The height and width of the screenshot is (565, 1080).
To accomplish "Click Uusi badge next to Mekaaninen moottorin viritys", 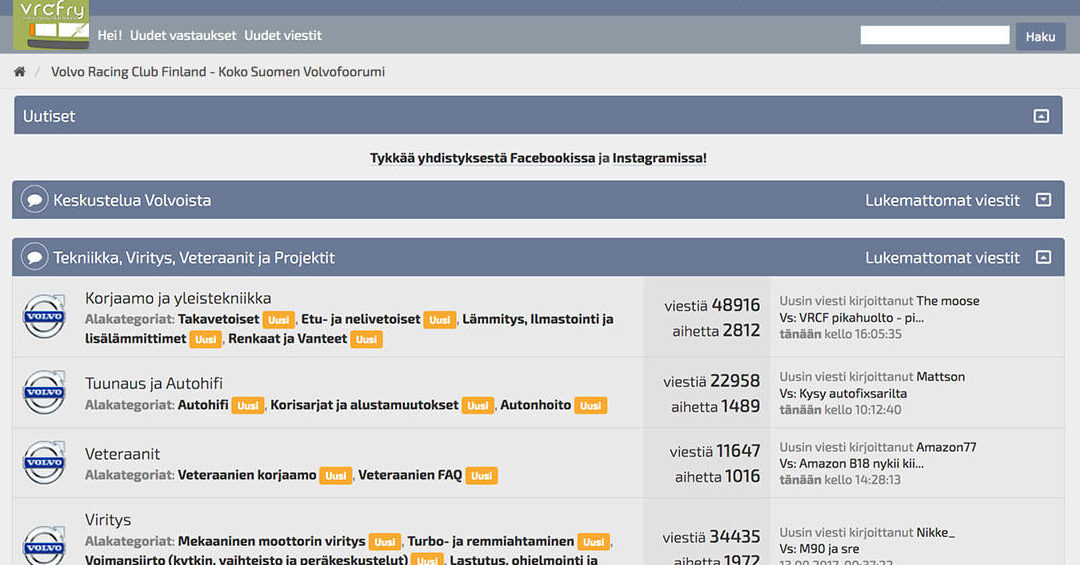I will coord(385,542).
